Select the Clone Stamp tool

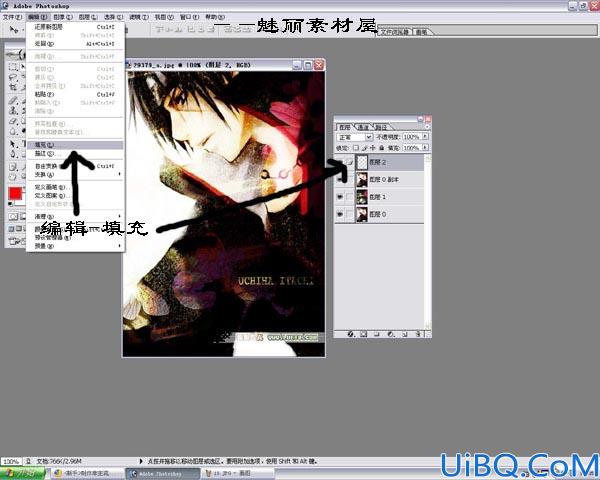pos(13,111)
